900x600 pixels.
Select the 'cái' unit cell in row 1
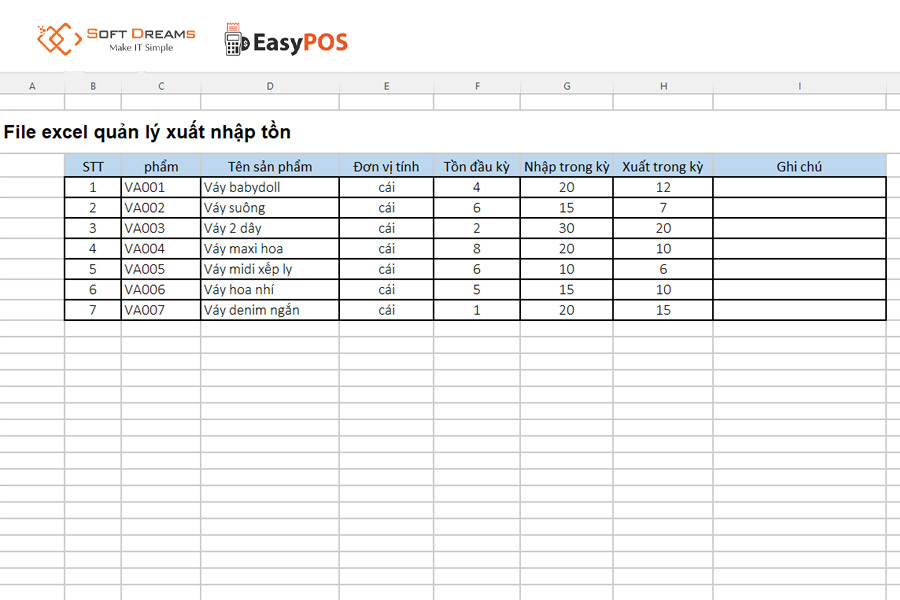387,187
